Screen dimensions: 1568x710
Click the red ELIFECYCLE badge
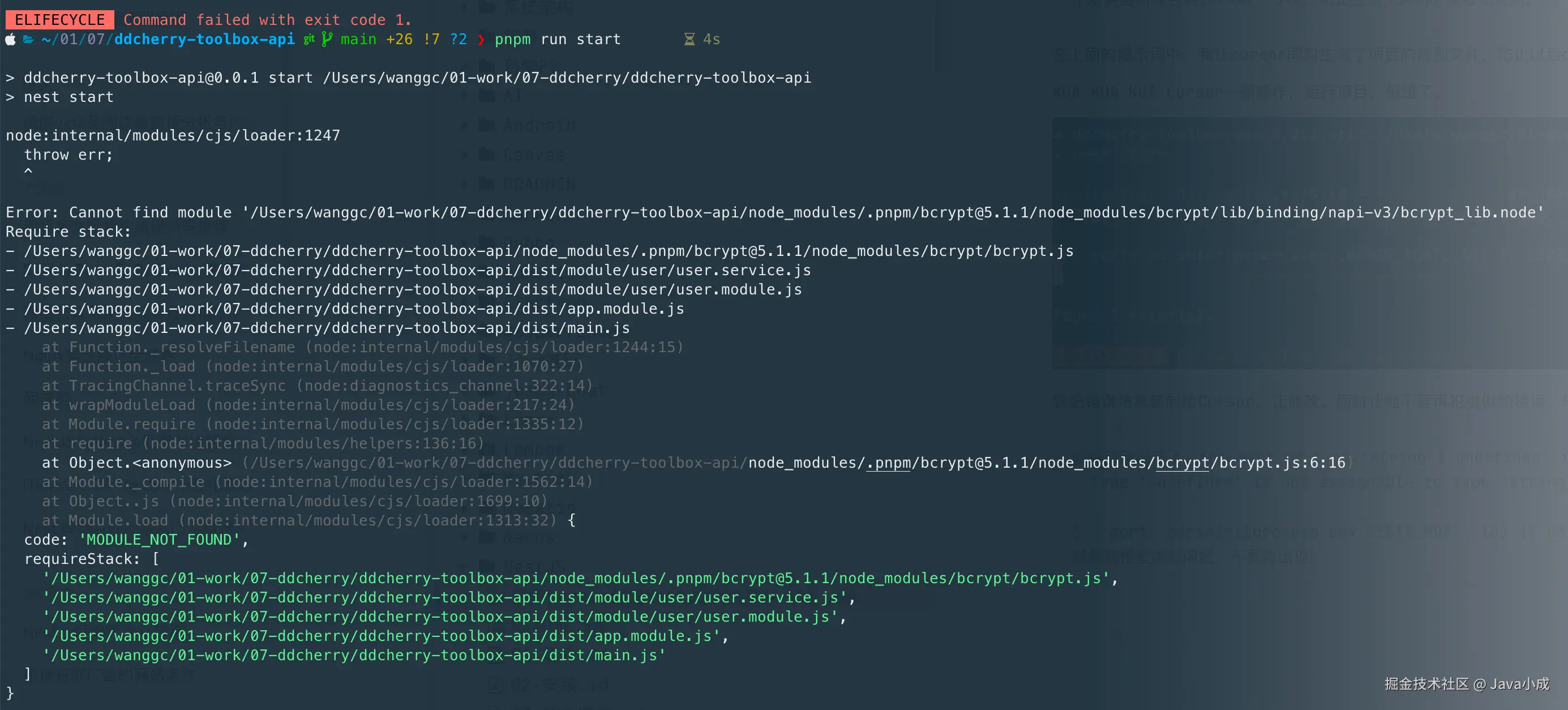(x=59, y=20)
